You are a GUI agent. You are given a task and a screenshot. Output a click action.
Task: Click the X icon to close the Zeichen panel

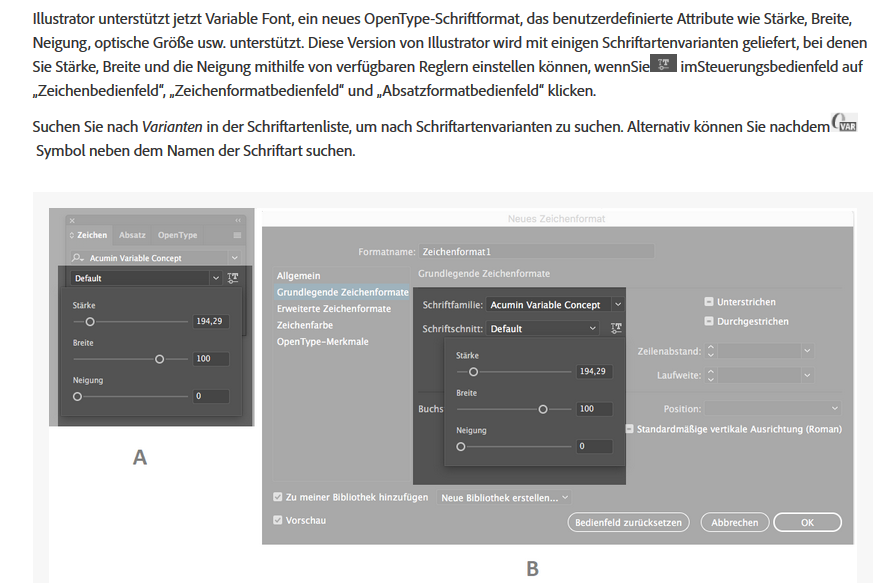(x=72, y=221)
